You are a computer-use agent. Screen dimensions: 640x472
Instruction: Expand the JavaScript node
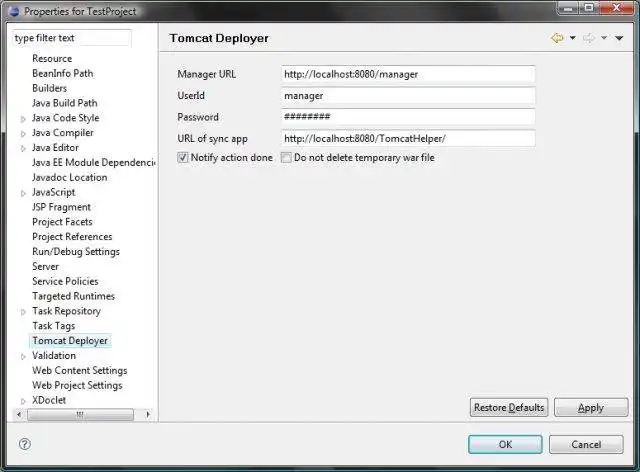[x=23, y=193]
